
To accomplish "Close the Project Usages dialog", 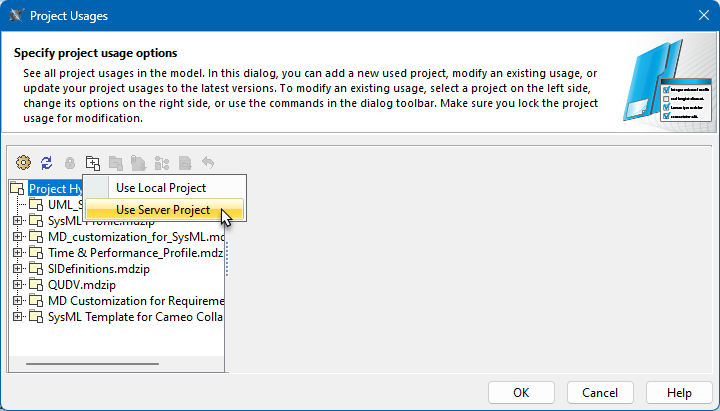I will (x=697, y=16).
